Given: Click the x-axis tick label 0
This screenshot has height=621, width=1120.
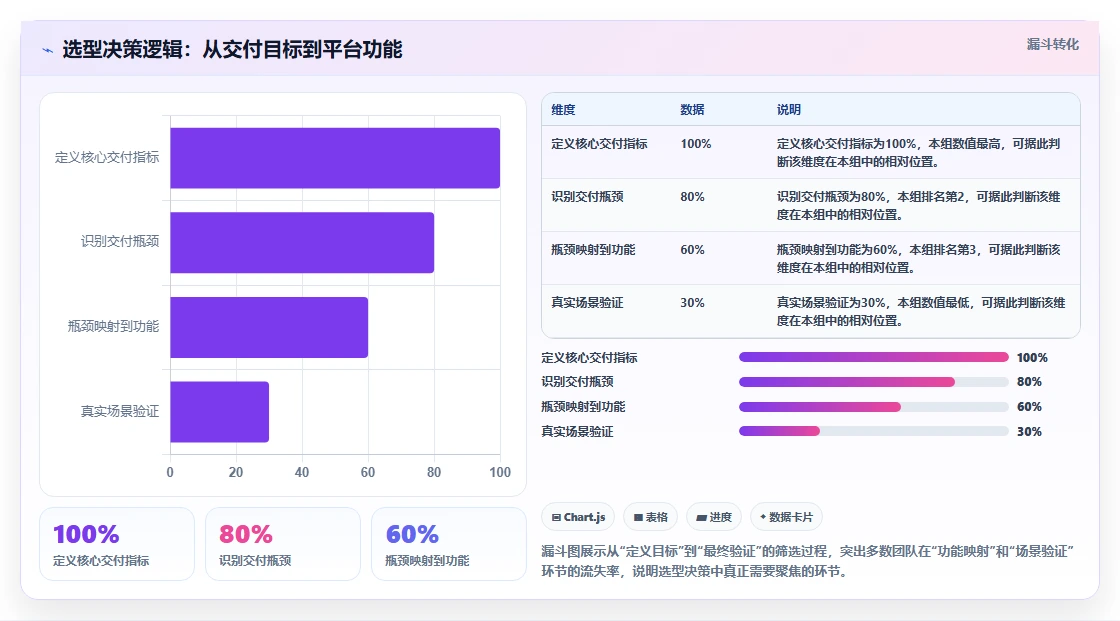Looking at the screenshot, I should pyautogui.click(x=170, y=472).
